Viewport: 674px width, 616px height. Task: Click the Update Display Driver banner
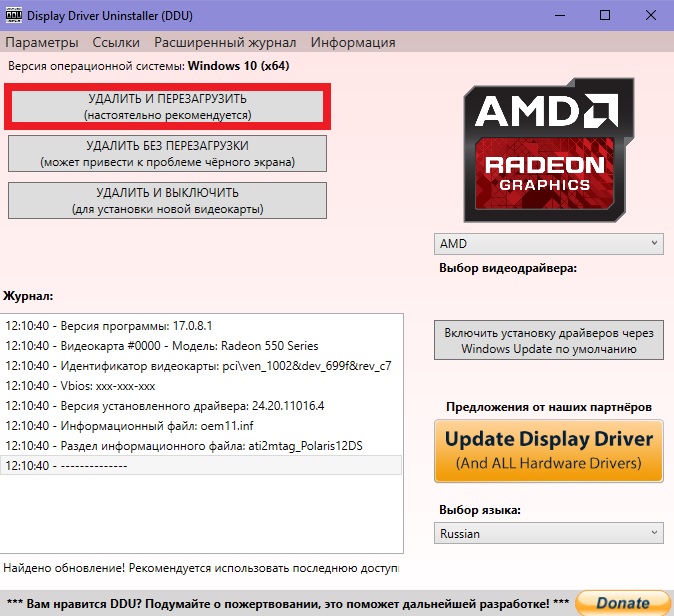coord(548,451)
